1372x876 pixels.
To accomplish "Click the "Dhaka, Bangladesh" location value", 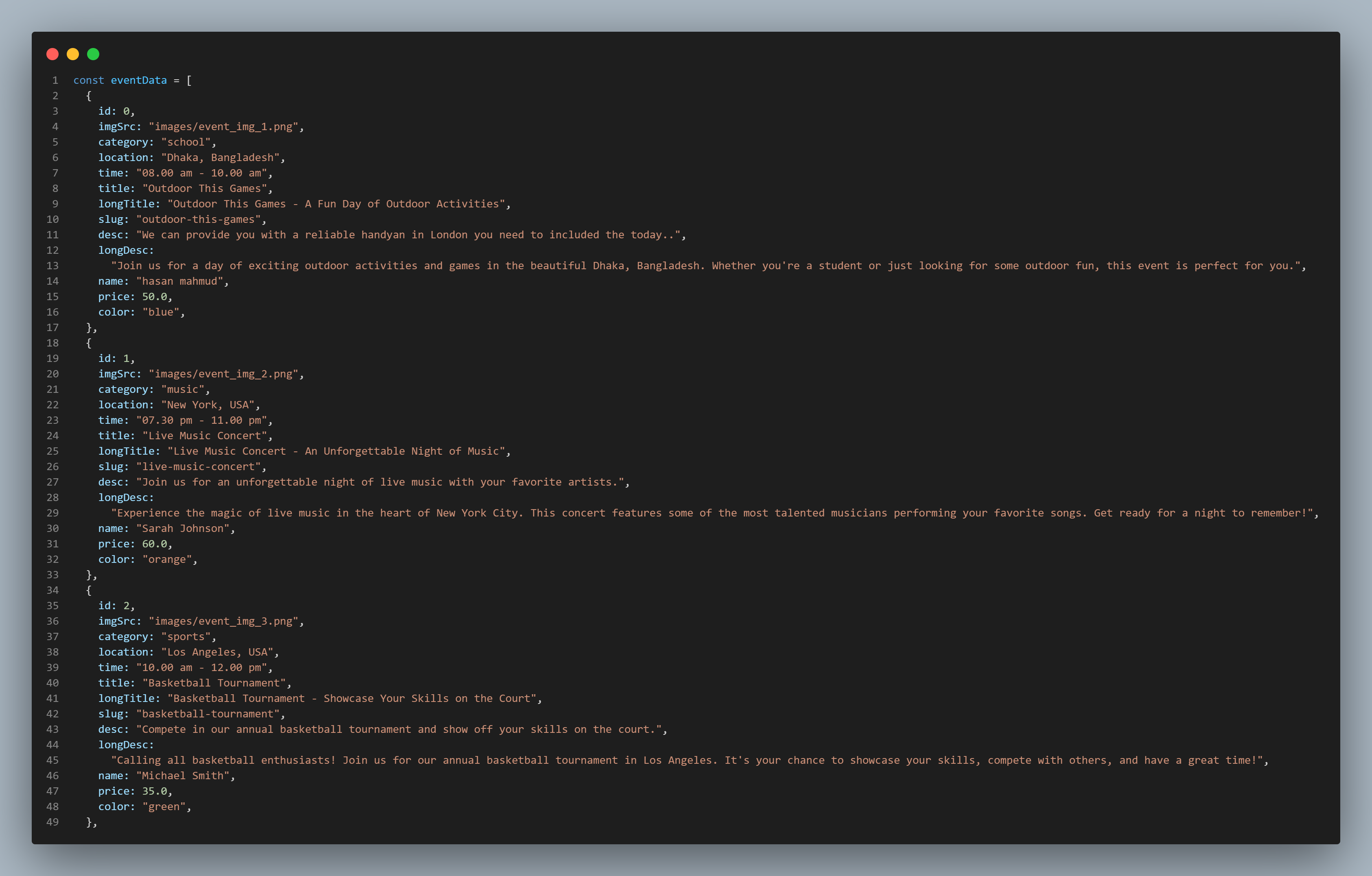I will pyautogui.click(x=220, y=157).
